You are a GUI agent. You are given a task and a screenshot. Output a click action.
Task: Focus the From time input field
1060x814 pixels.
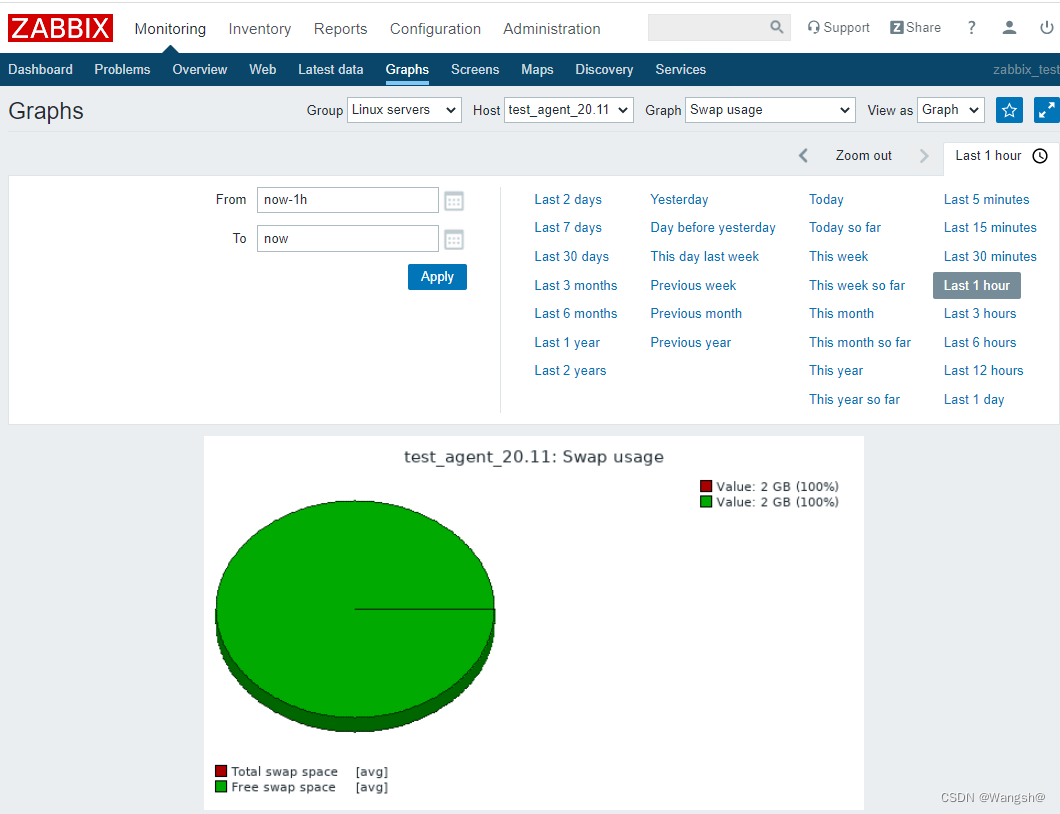347,200
